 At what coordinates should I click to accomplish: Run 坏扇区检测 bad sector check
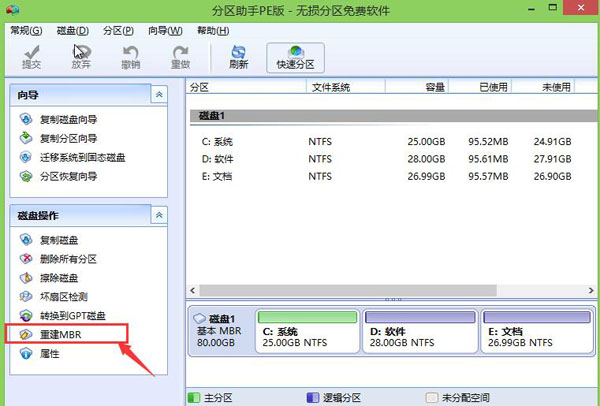pos(54,297)
